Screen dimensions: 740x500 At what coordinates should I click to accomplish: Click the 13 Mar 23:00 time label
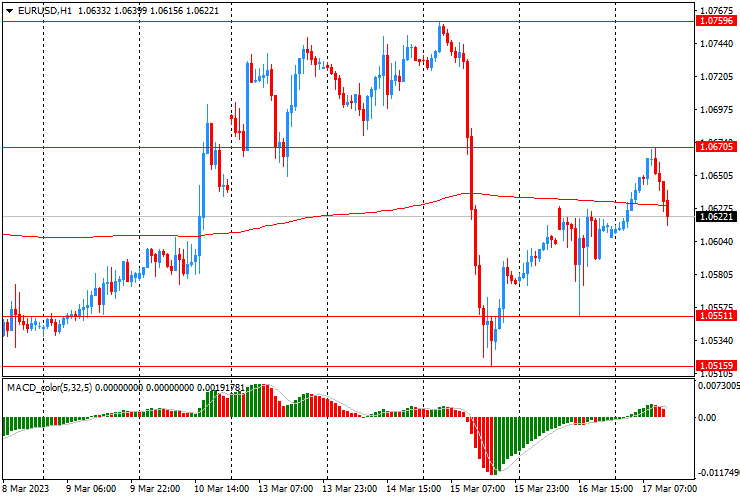pyautogui.click(x=349, y=488)
